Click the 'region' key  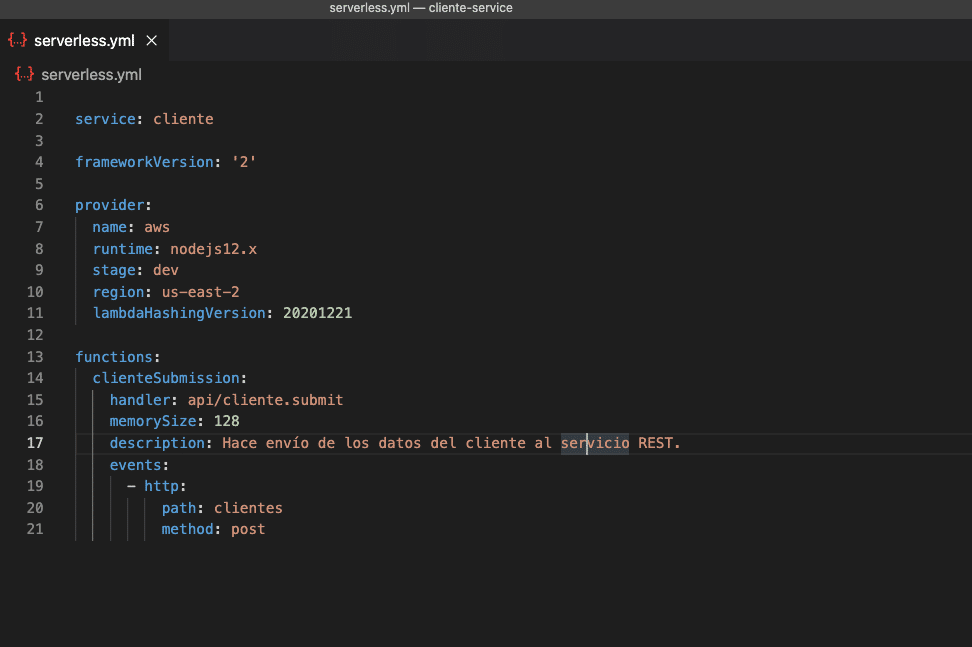tap(118, 292)
